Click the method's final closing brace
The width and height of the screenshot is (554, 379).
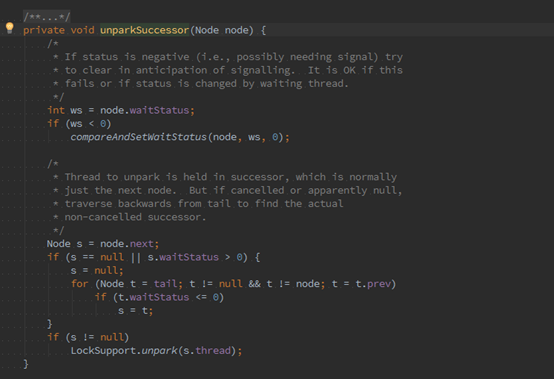tap(25, 364)
